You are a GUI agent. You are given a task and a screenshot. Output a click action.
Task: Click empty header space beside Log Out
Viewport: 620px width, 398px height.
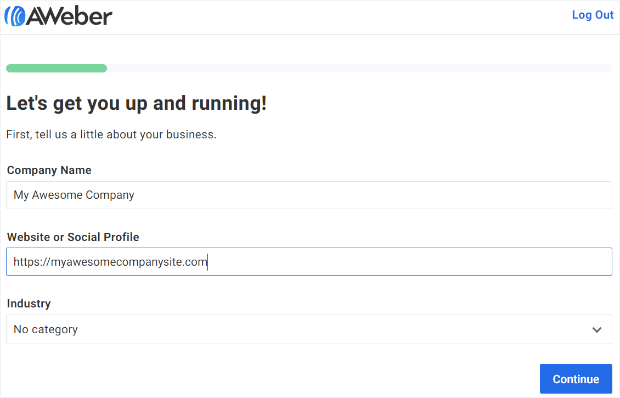pyautogui.click(x=340, y=17)
